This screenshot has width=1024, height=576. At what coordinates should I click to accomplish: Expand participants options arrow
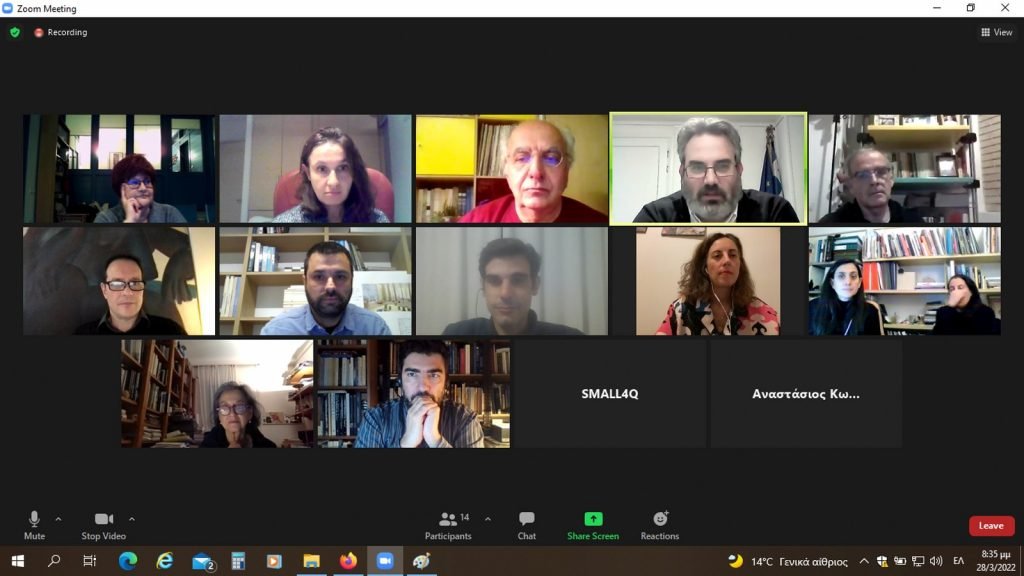pos(488,519)
